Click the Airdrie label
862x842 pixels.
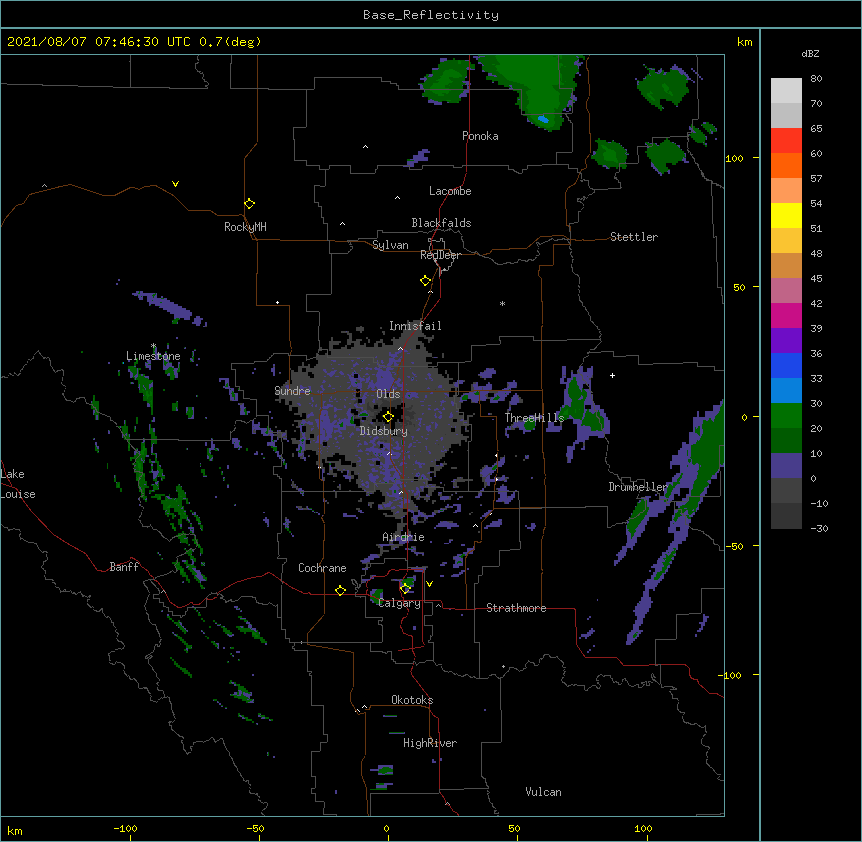[404, 537]
